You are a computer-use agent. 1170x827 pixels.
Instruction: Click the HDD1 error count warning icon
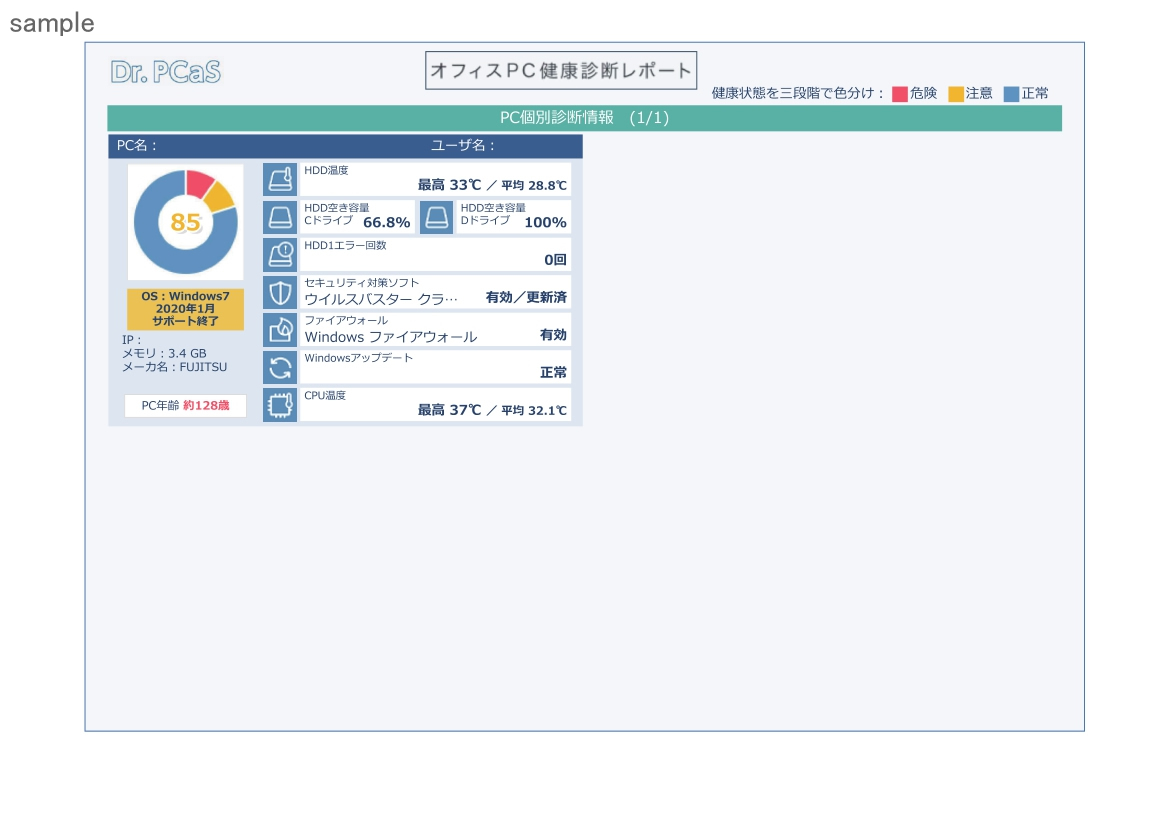point(280,255)
